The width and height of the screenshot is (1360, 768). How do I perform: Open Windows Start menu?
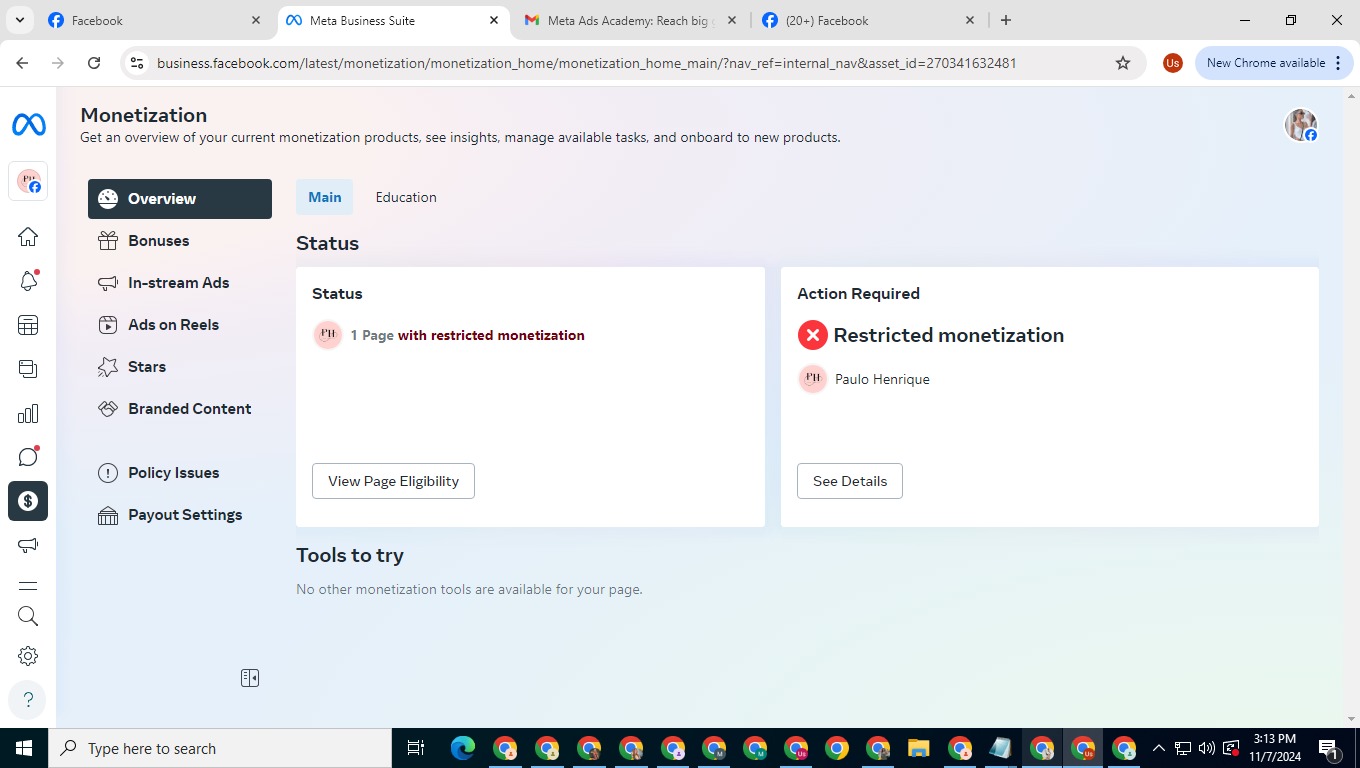tap(24, 748)
